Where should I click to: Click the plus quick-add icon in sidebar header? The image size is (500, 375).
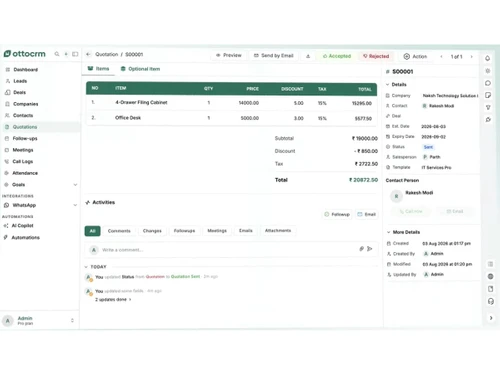(x=66, y=54)
